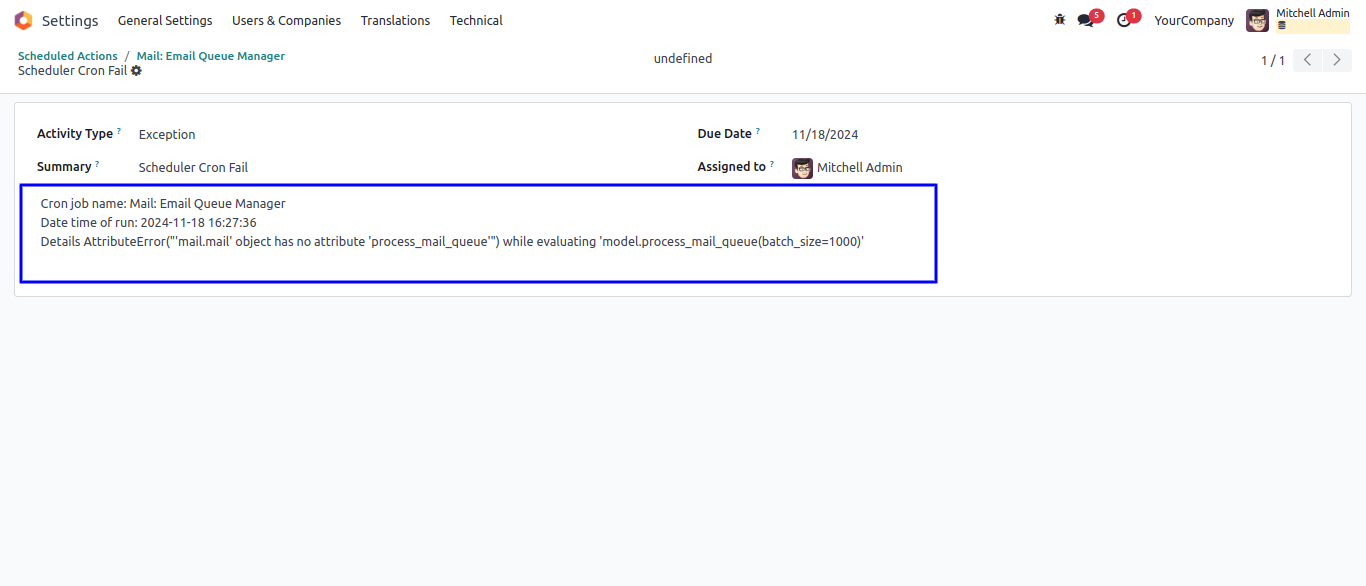
Task: Edit the Due Date 11/18/2024
Action: [x=825, y=135]
